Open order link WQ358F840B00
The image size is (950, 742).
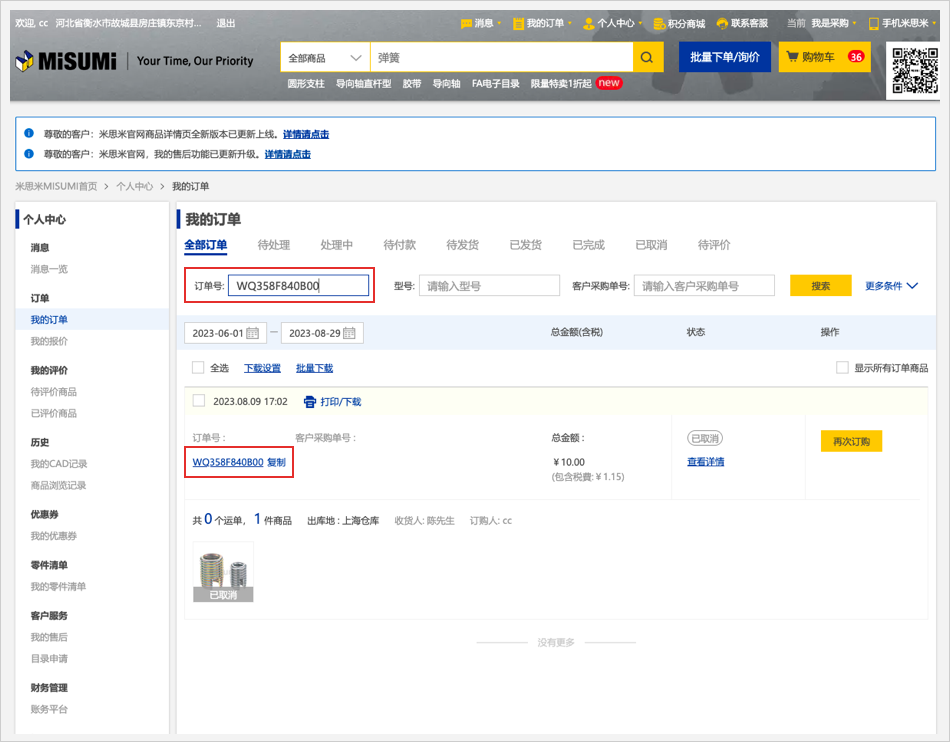click(x=228, y=462)
